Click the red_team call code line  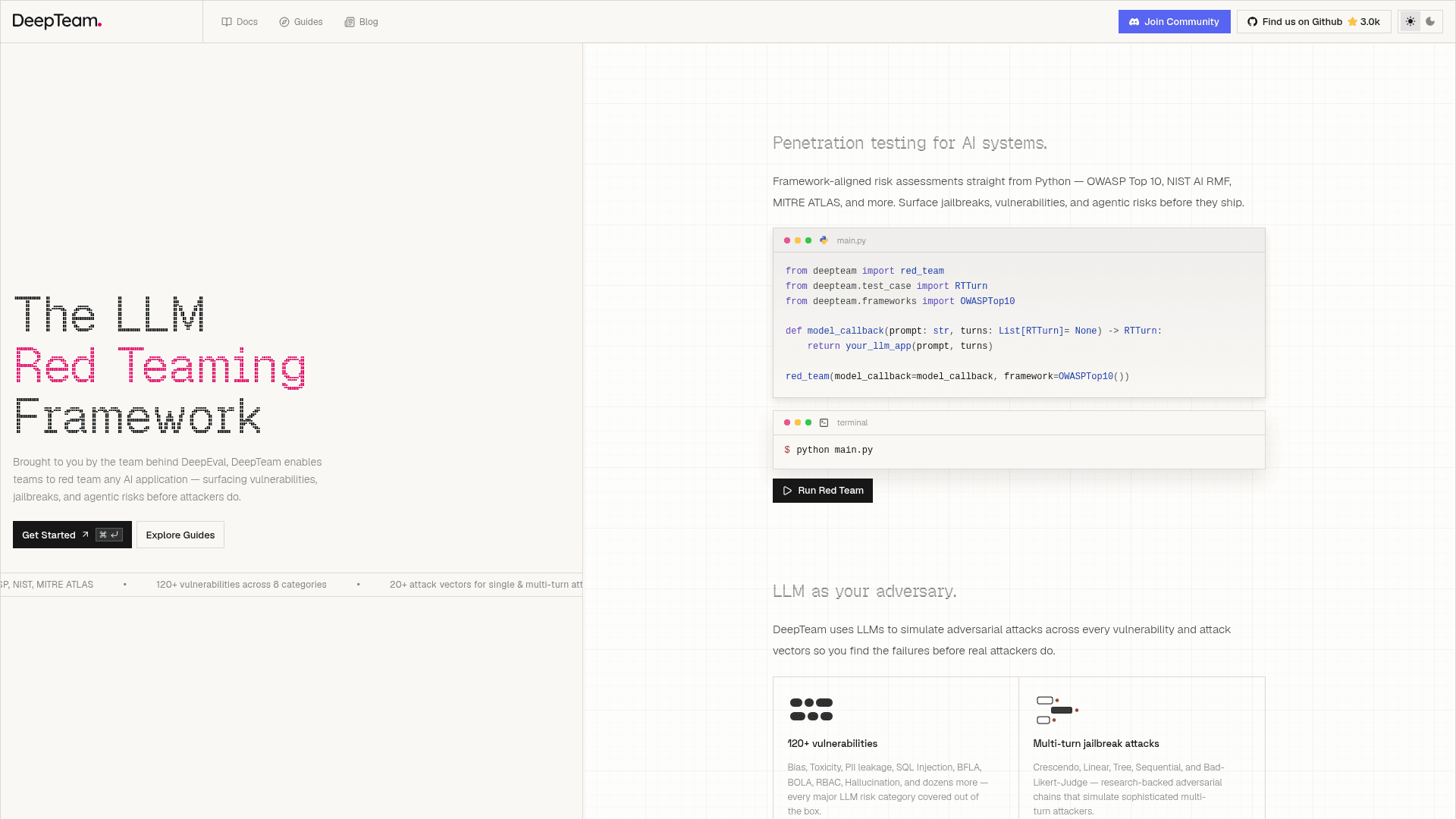click(x=957, y=377)
